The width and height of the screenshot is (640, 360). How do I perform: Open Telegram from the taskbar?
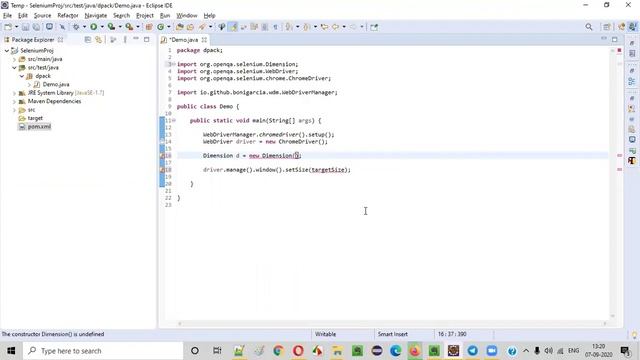(473, 351)
